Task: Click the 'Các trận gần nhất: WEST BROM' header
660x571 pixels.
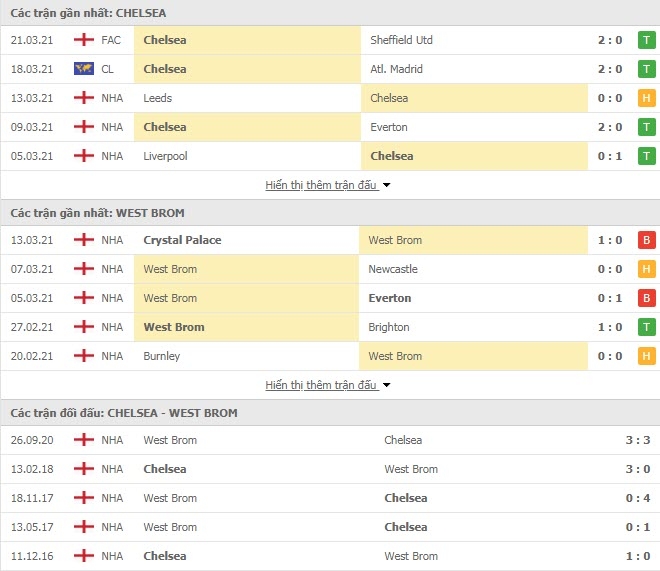Action: tap(97, 213)
